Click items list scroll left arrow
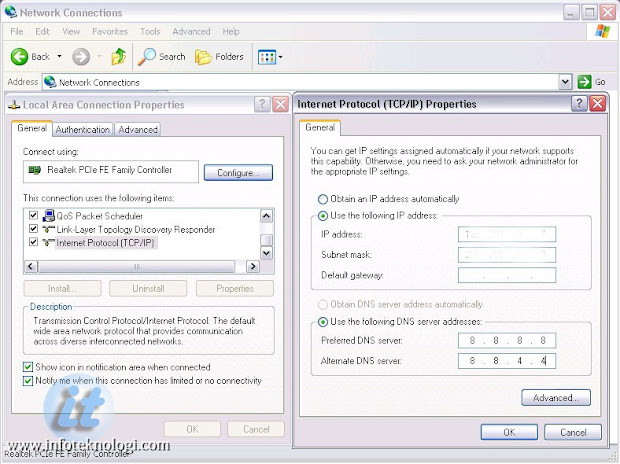The height and width of the screenshot is (464, 620). [31, 266]
